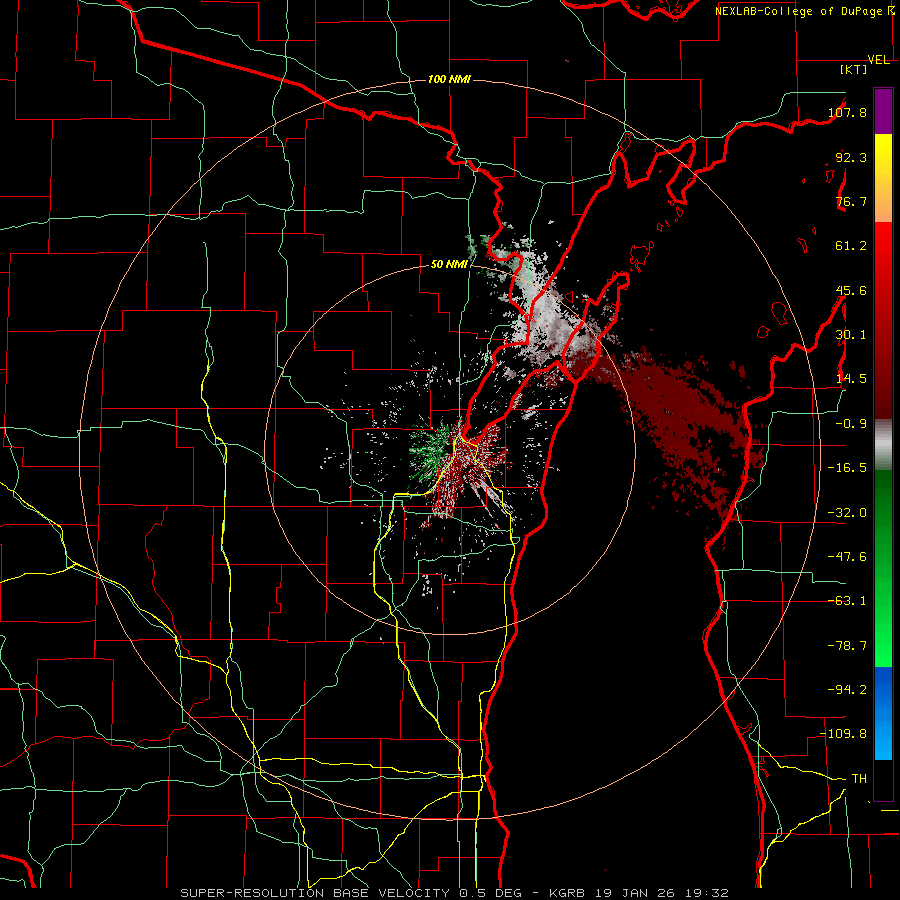Click the 100 NMI range ring label

point(449,79)
